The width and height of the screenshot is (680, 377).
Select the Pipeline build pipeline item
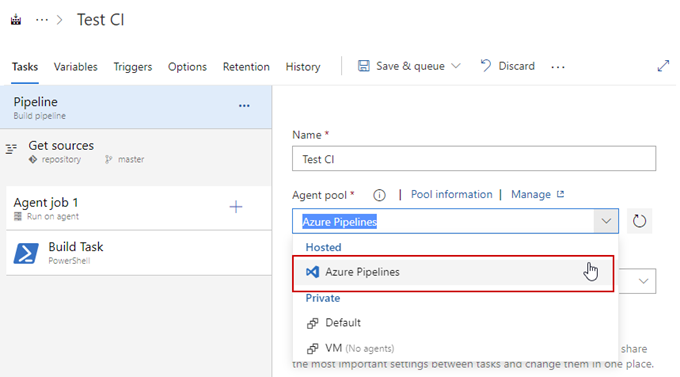coord(136,107)
